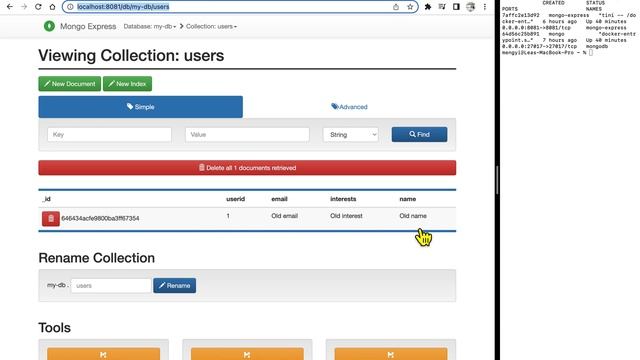
Task: Click the share page icon in the address bar
Action: 396,7
